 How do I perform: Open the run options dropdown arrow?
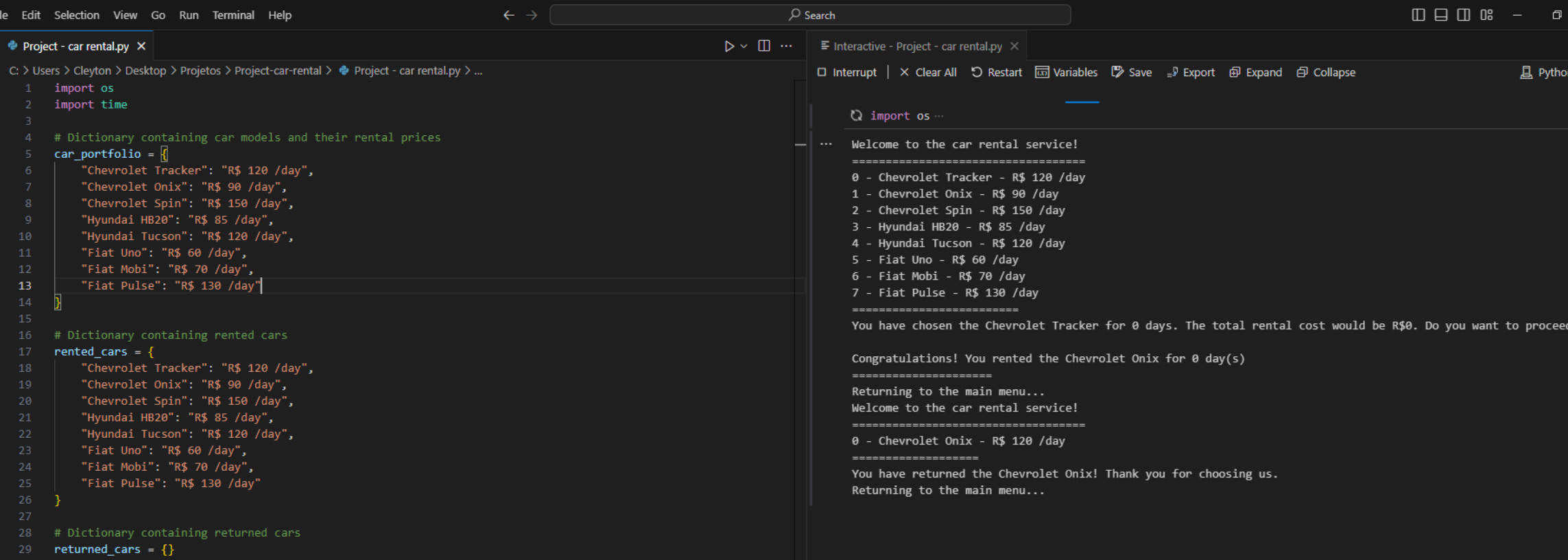(x=744, y=46)
